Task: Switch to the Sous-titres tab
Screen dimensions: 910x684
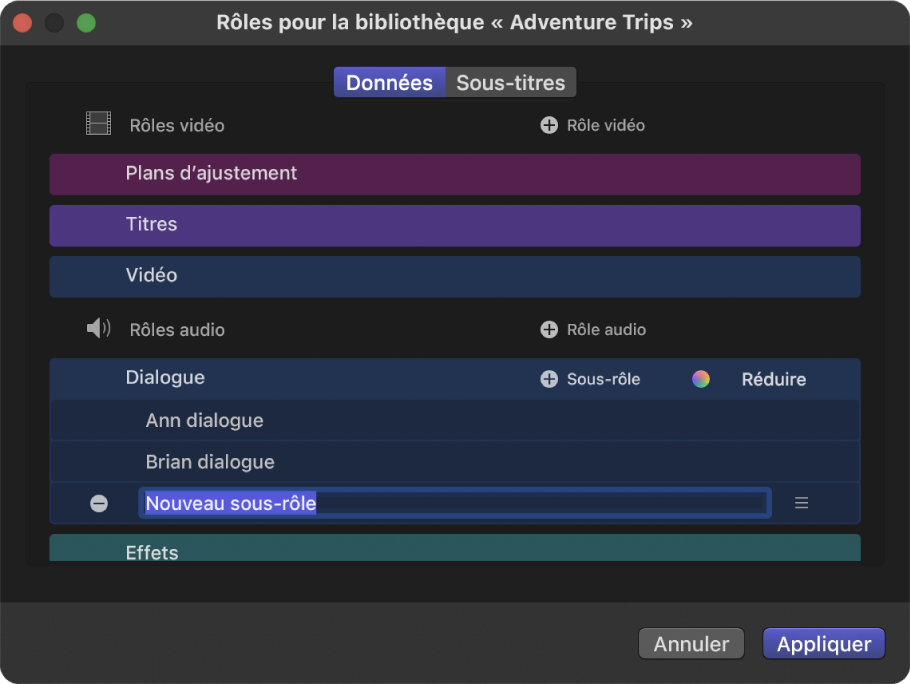Action: (510, 83)
